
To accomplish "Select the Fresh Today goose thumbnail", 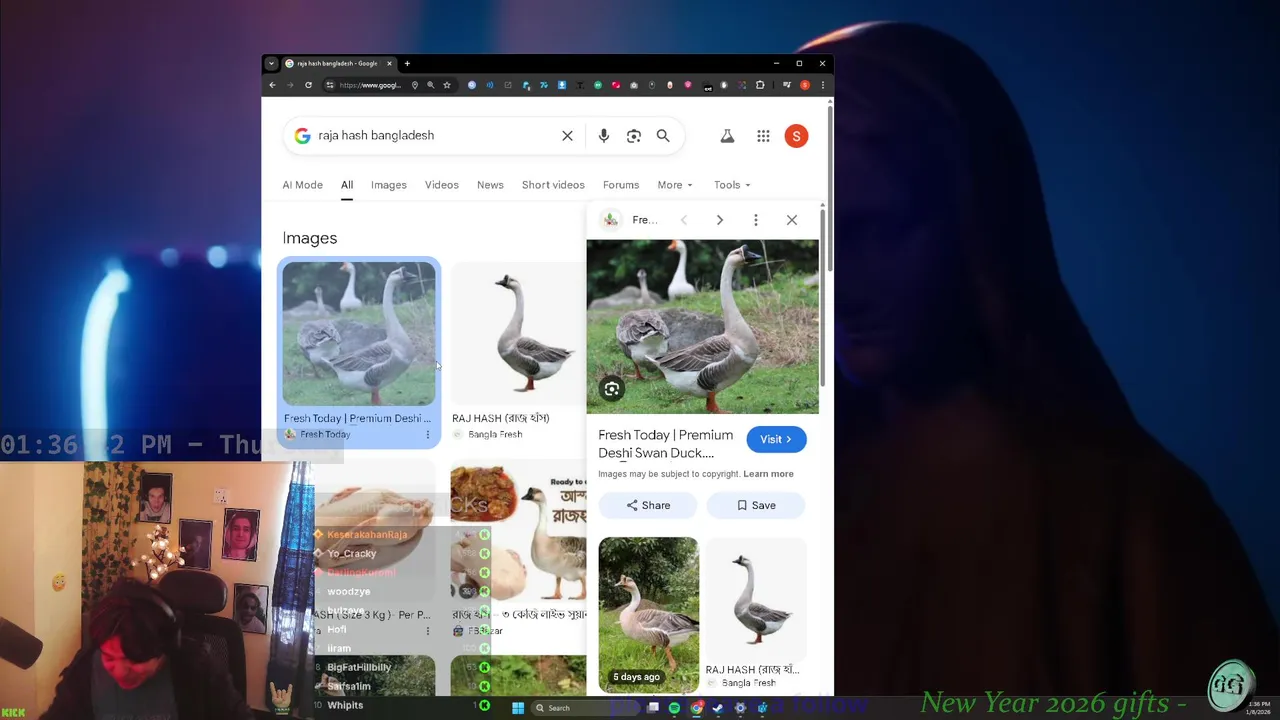I will click(359, 334).
